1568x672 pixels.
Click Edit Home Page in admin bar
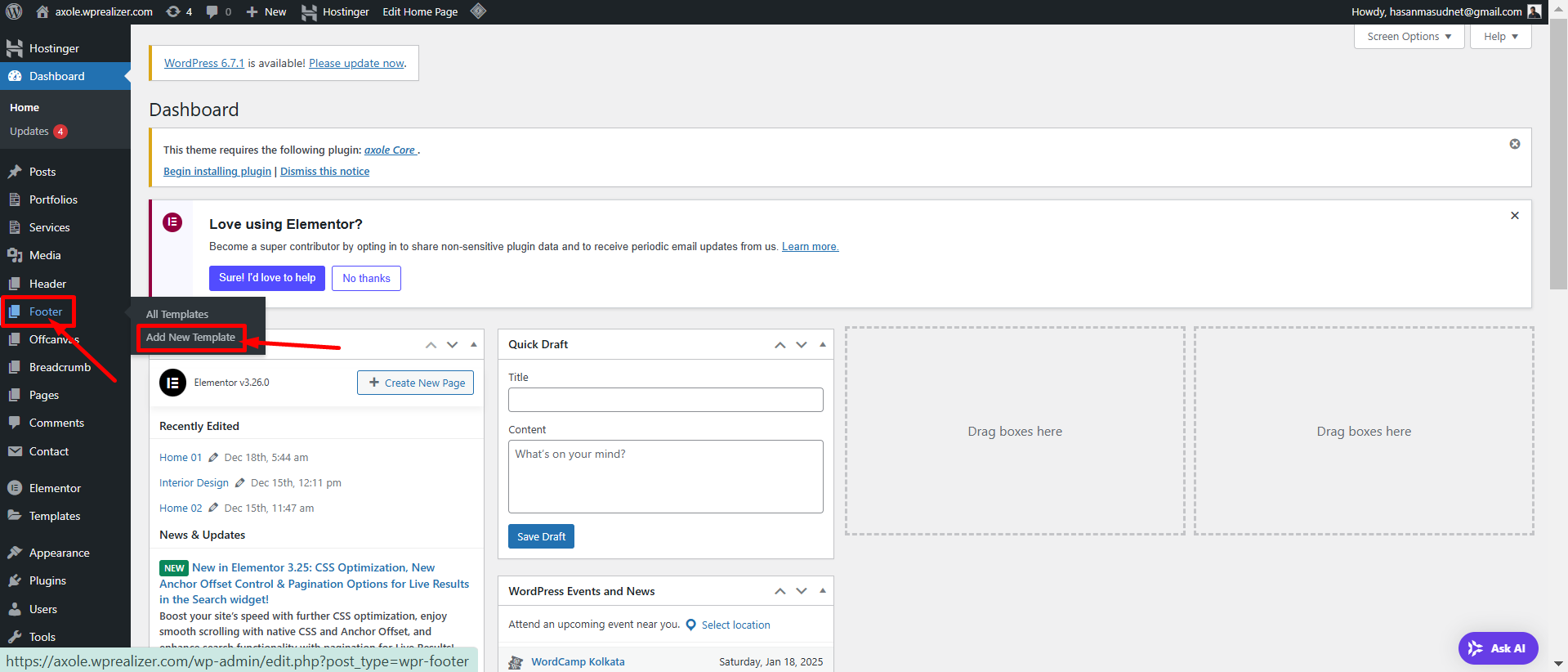[420, 11]
